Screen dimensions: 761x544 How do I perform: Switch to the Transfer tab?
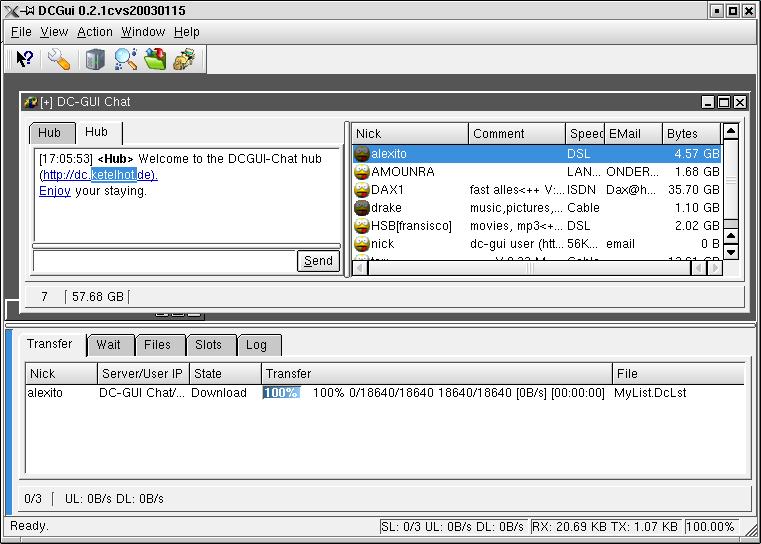tap(52, 344)
